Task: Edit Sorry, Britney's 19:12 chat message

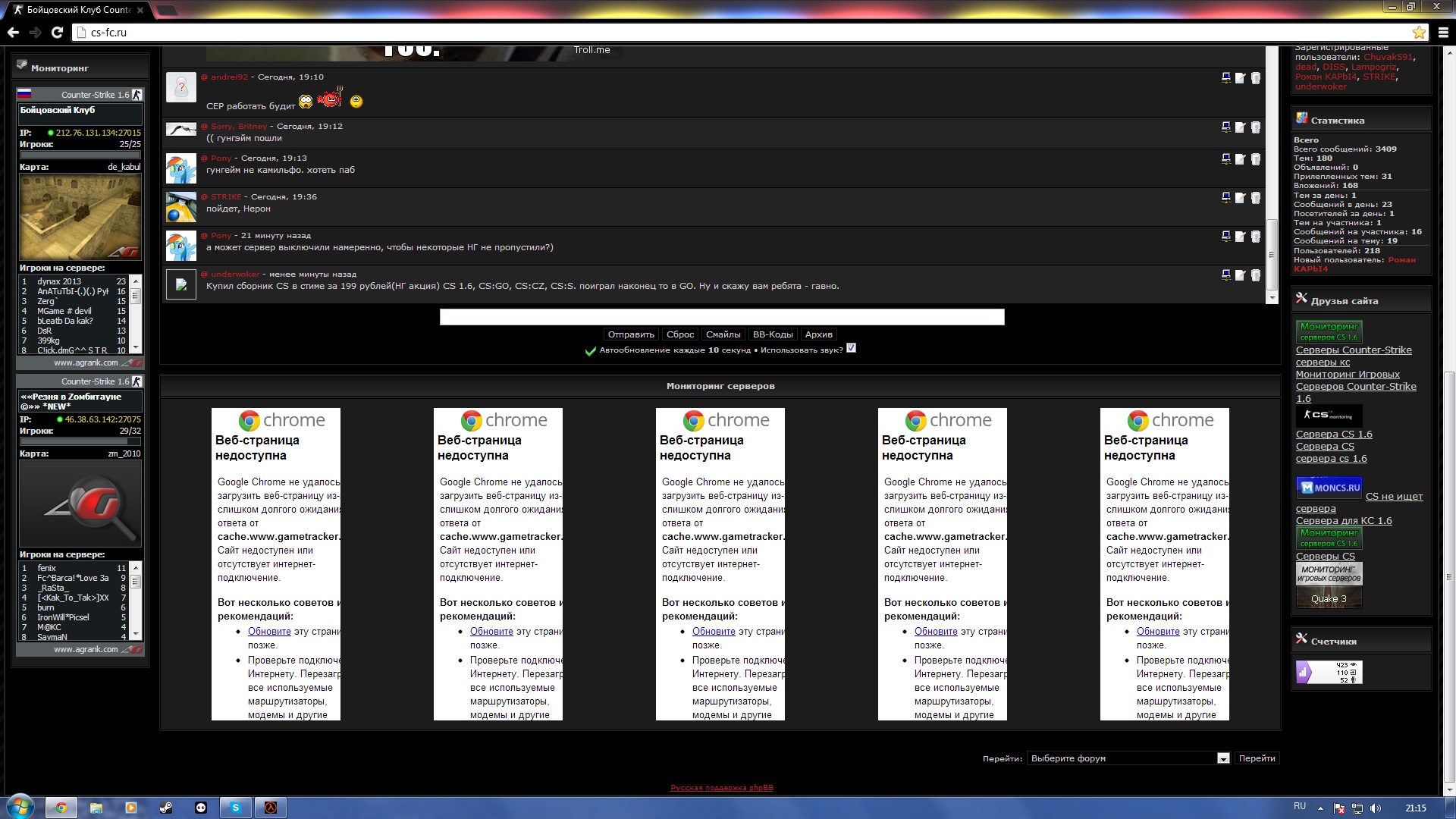Action: [x=1240, y=127]
